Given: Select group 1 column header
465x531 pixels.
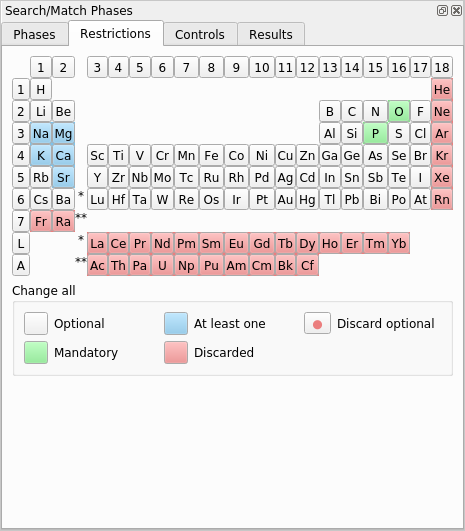Looking at the screenshot, I should tap(41, 67).
